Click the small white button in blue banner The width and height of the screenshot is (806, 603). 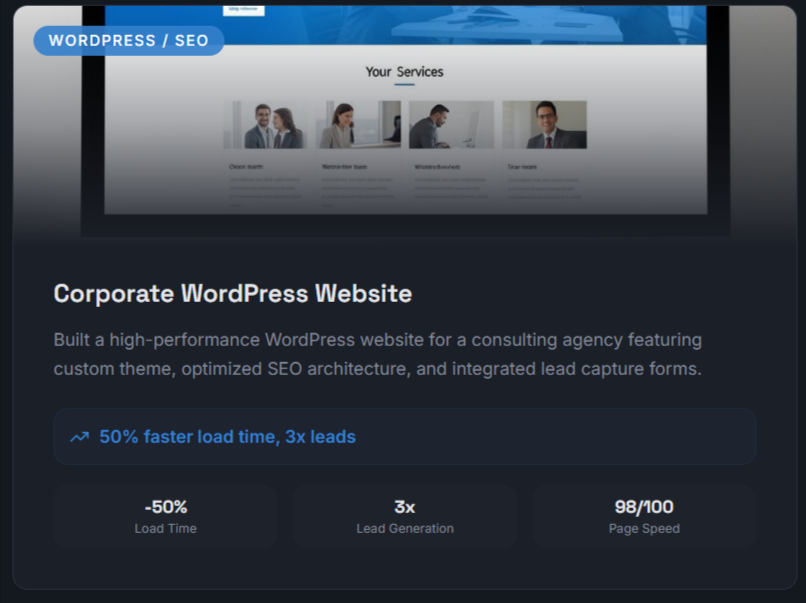[x=244, y=9]
